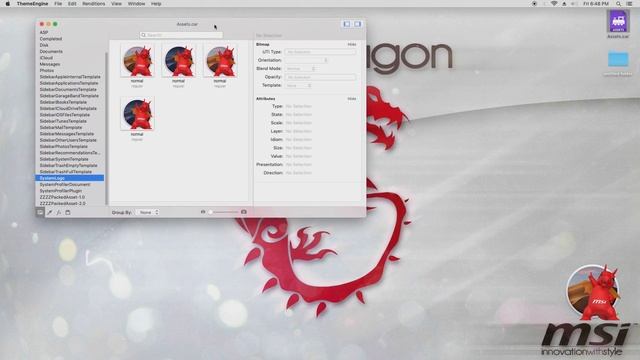Viewport: 640px width, 360px height.
Task: Select SidebarTrashEmptyTemplate entry
Action: coord(70,165)
